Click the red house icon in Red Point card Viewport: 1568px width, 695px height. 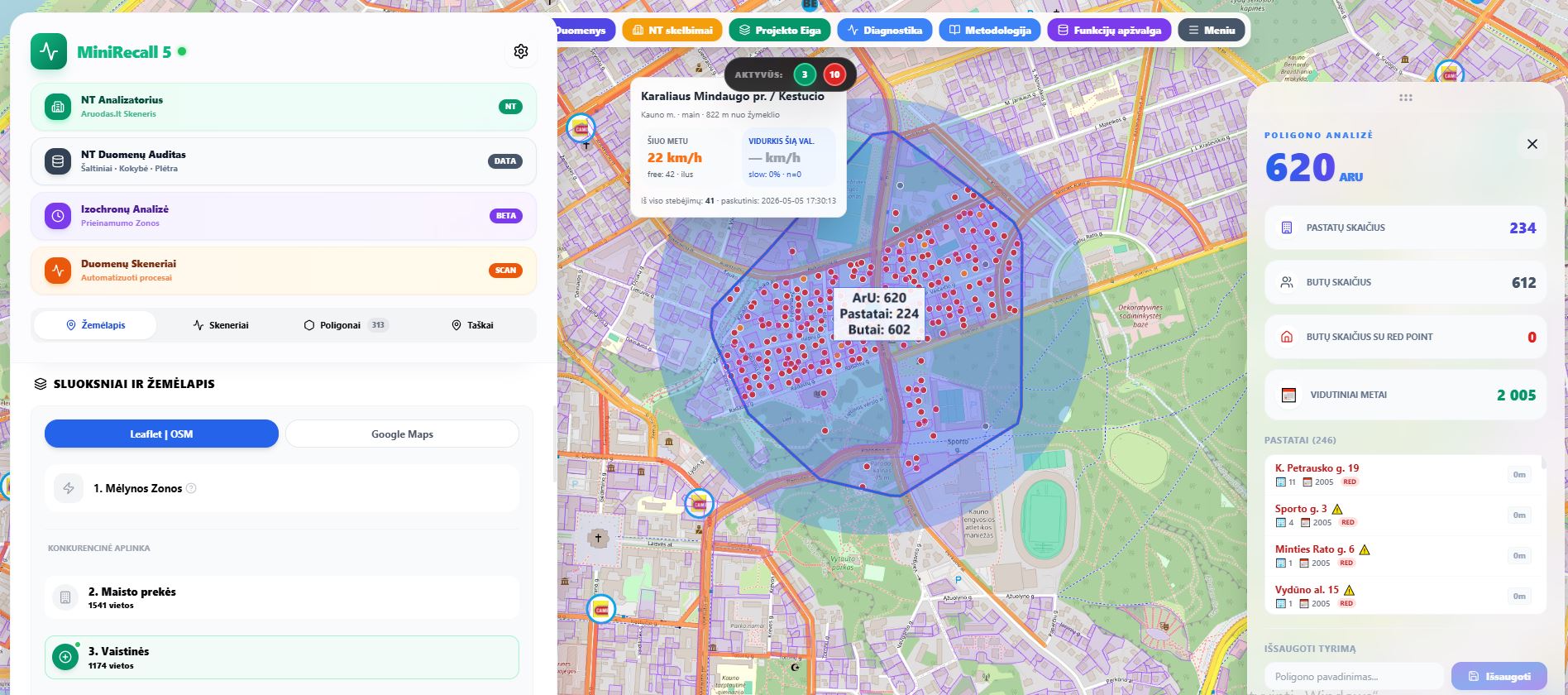tap(1287, 337)
